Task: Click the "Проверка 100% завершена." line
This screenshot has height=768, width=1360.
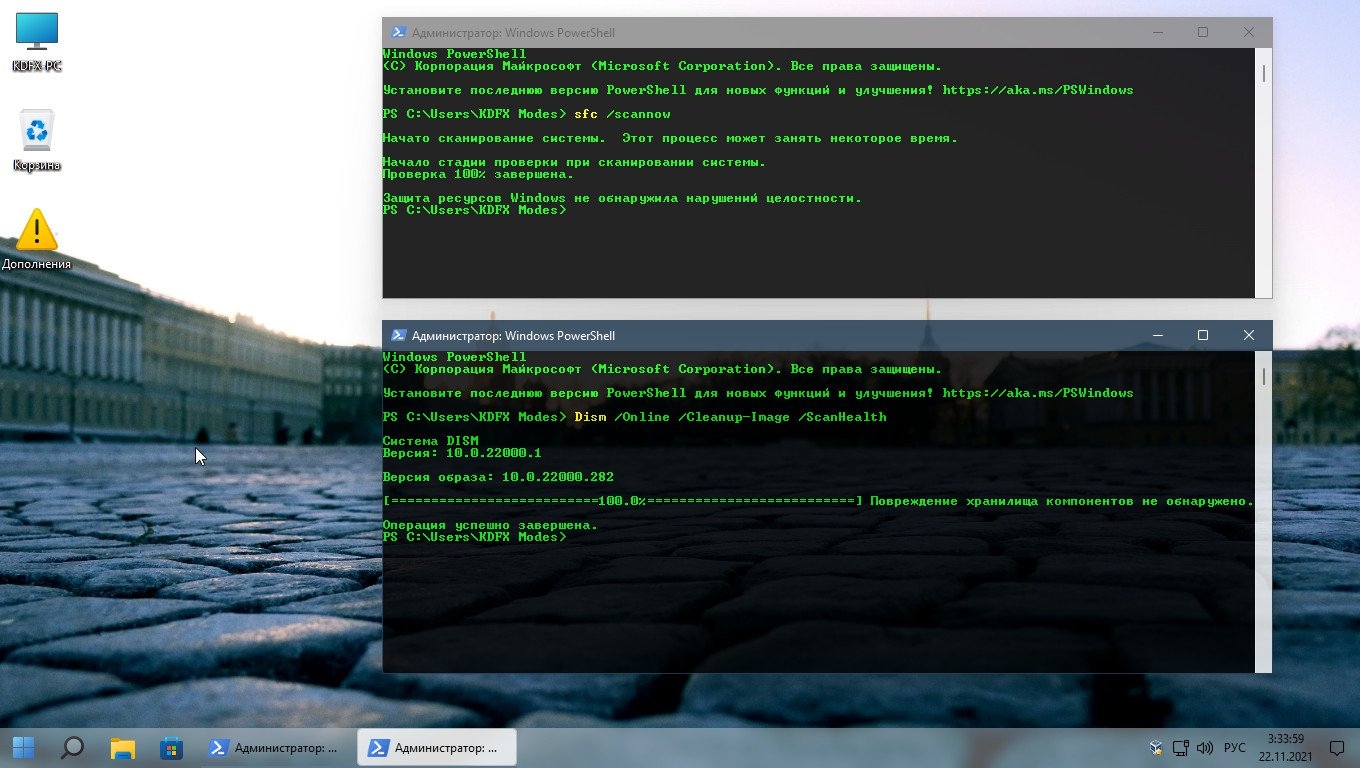Action: 478,174
